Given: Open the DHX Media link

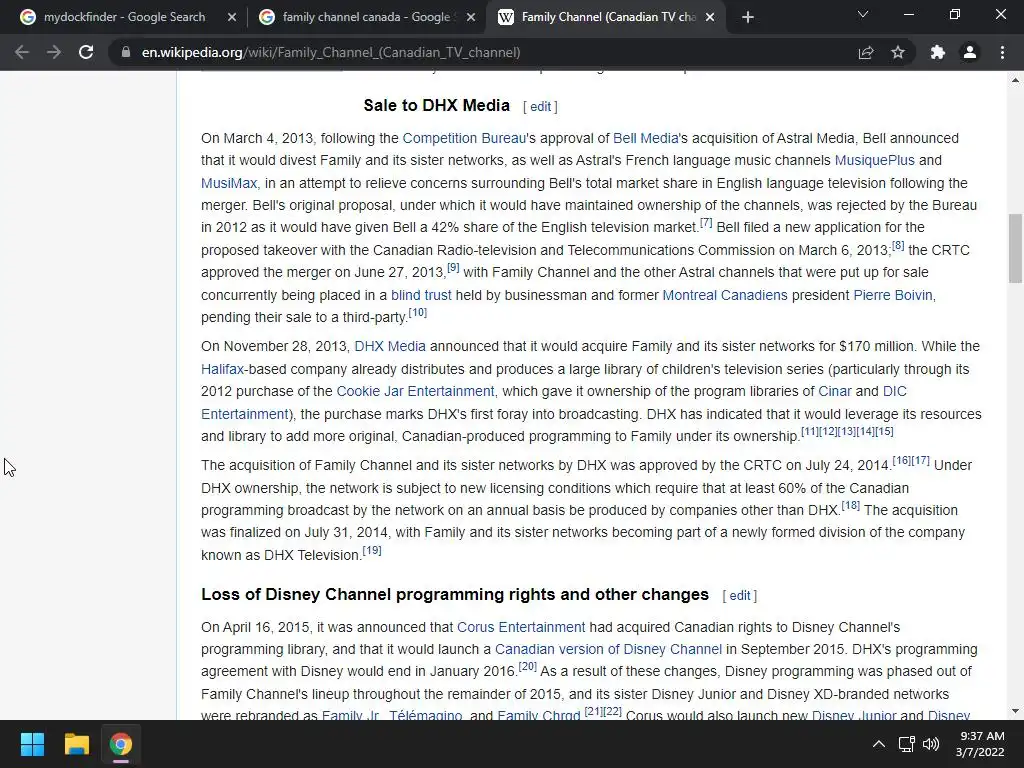Looking at the screenshot, I should click(390, 346).
